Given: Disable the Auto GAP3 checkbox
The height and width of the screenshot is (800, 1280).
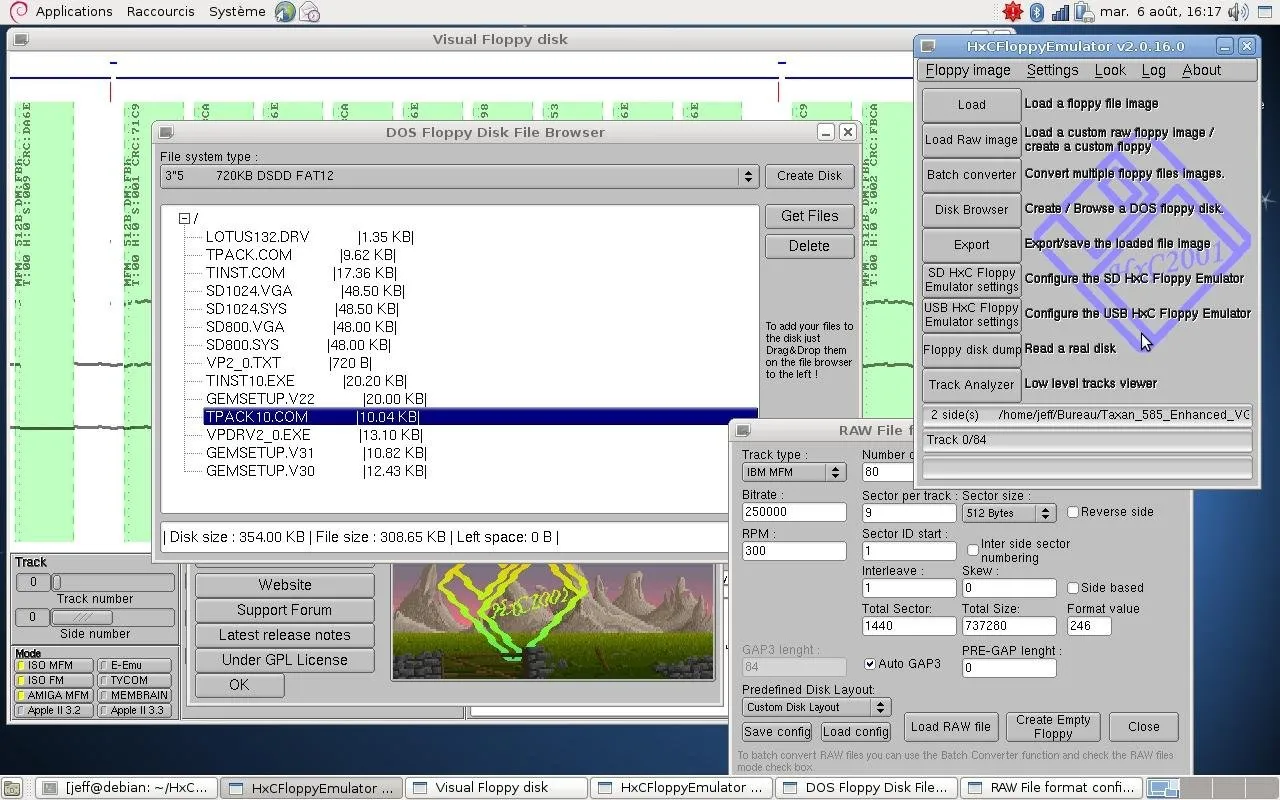Looking at the screenshot, I should tap(869, 663).
